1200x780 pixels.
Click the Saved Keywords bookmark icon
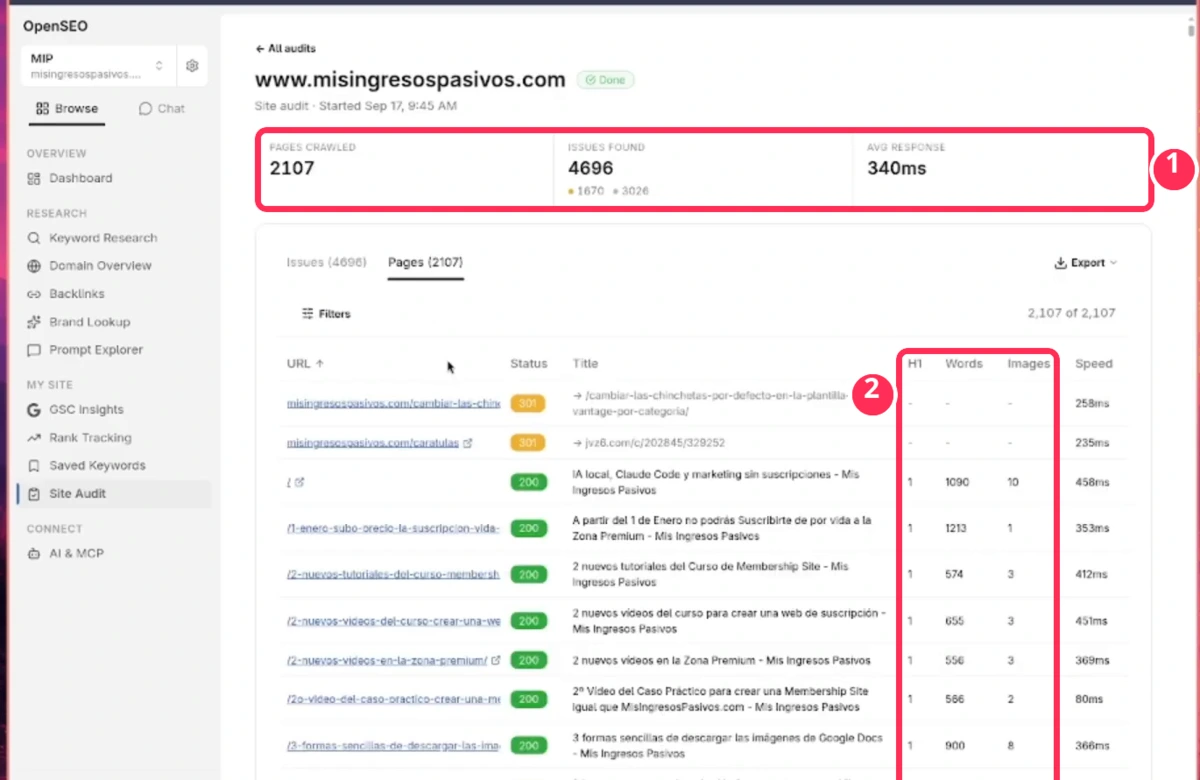[x=34, y=465]
